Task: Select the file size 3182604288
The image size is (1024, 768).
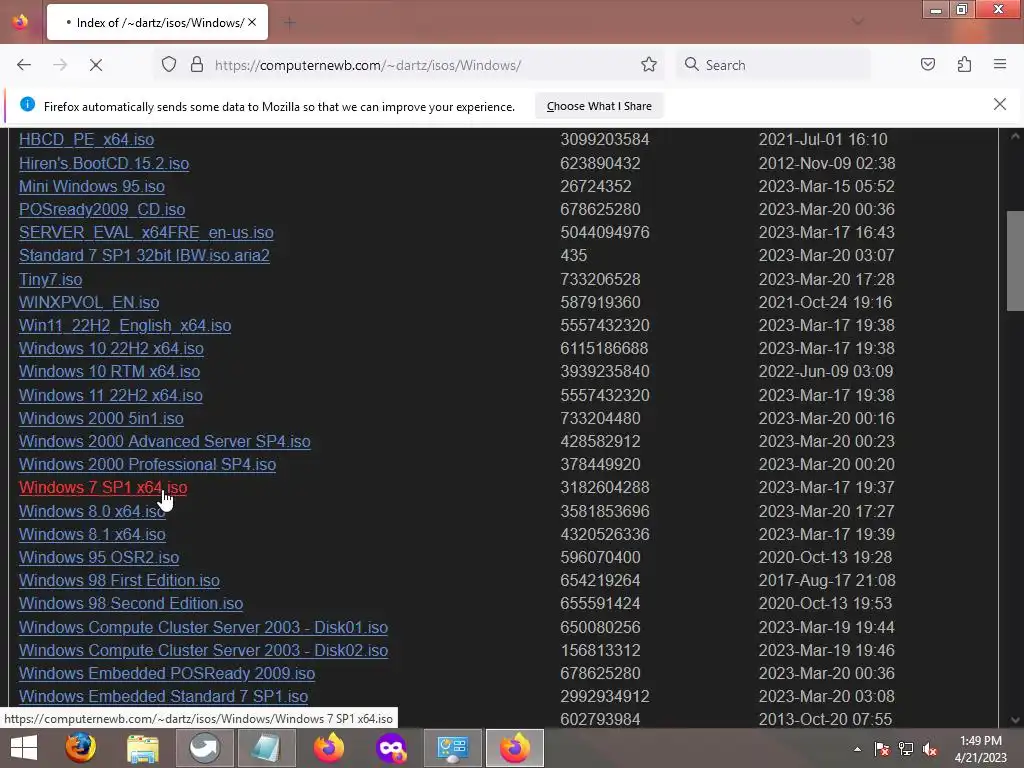Action: point(605,488)
